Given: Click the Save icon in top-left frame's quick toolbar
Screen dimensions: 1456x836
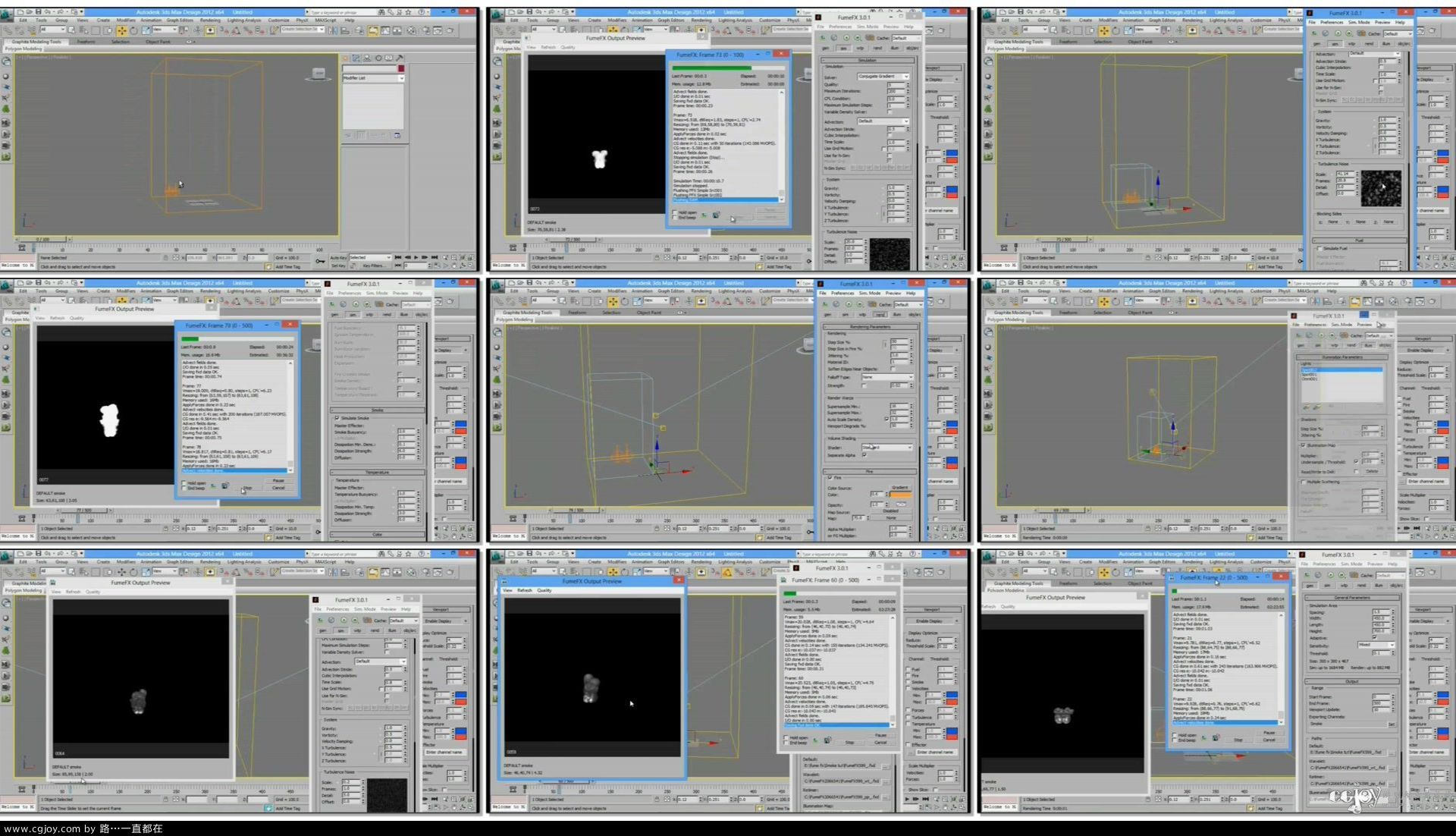Looking at the screenshot, I should pyautogui.click(x=39, y=12).
